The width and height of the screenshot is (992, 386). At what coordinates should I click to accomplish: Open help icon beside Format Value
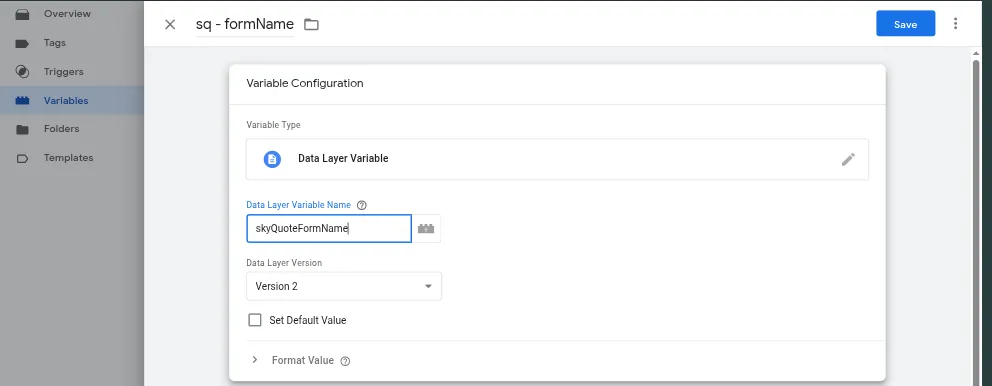pyautogui.click(x=345, y=361)
